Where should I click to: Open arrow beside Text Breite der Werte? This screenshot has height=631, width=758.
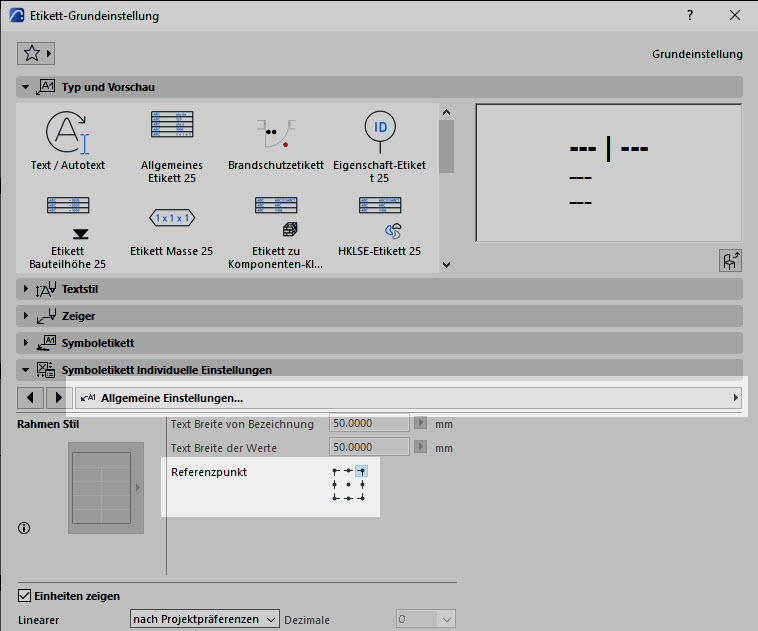point(421,447)
